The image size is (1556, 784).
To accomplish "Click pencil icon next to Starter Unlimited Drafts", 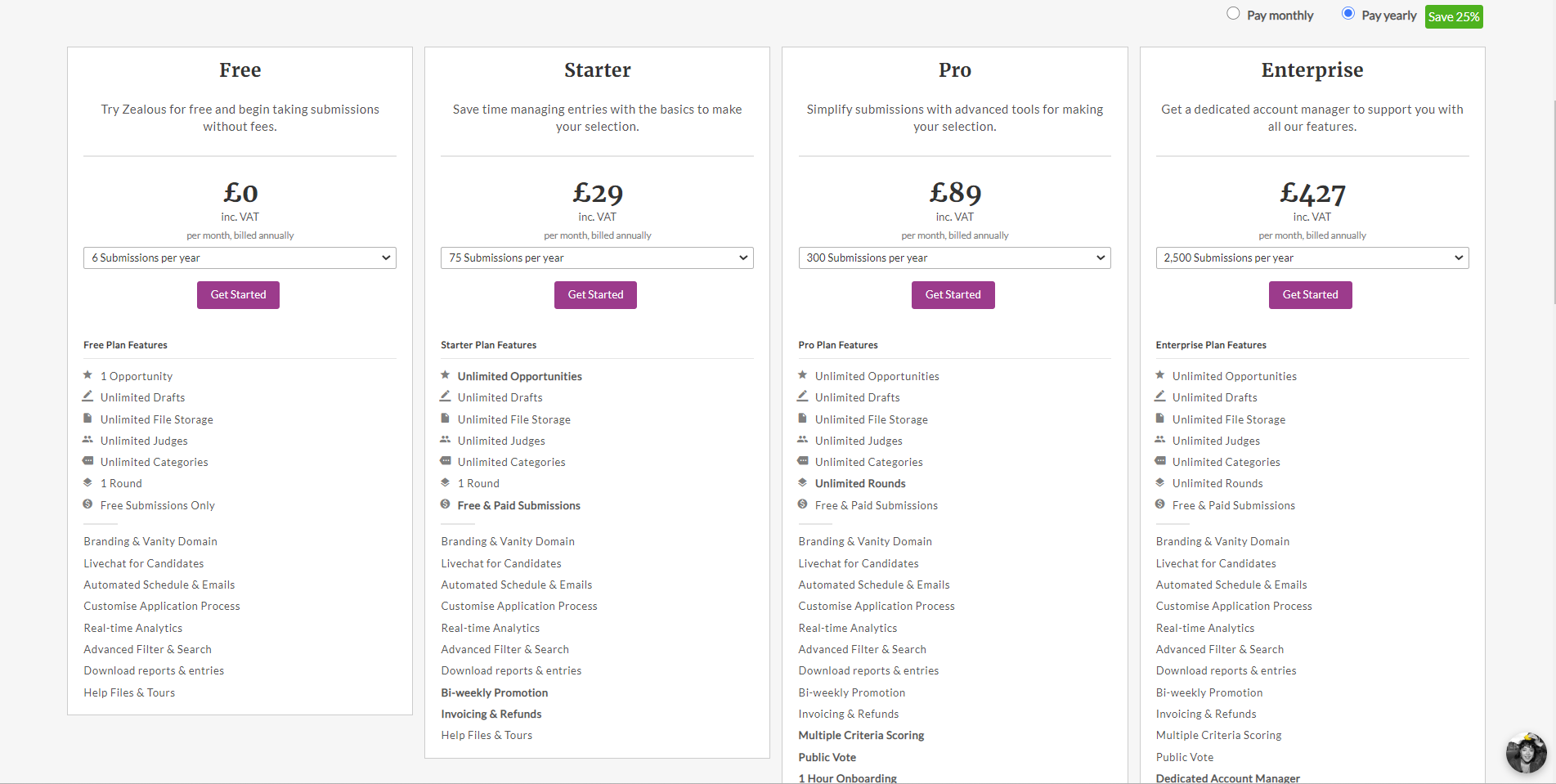I will (445, 396).
